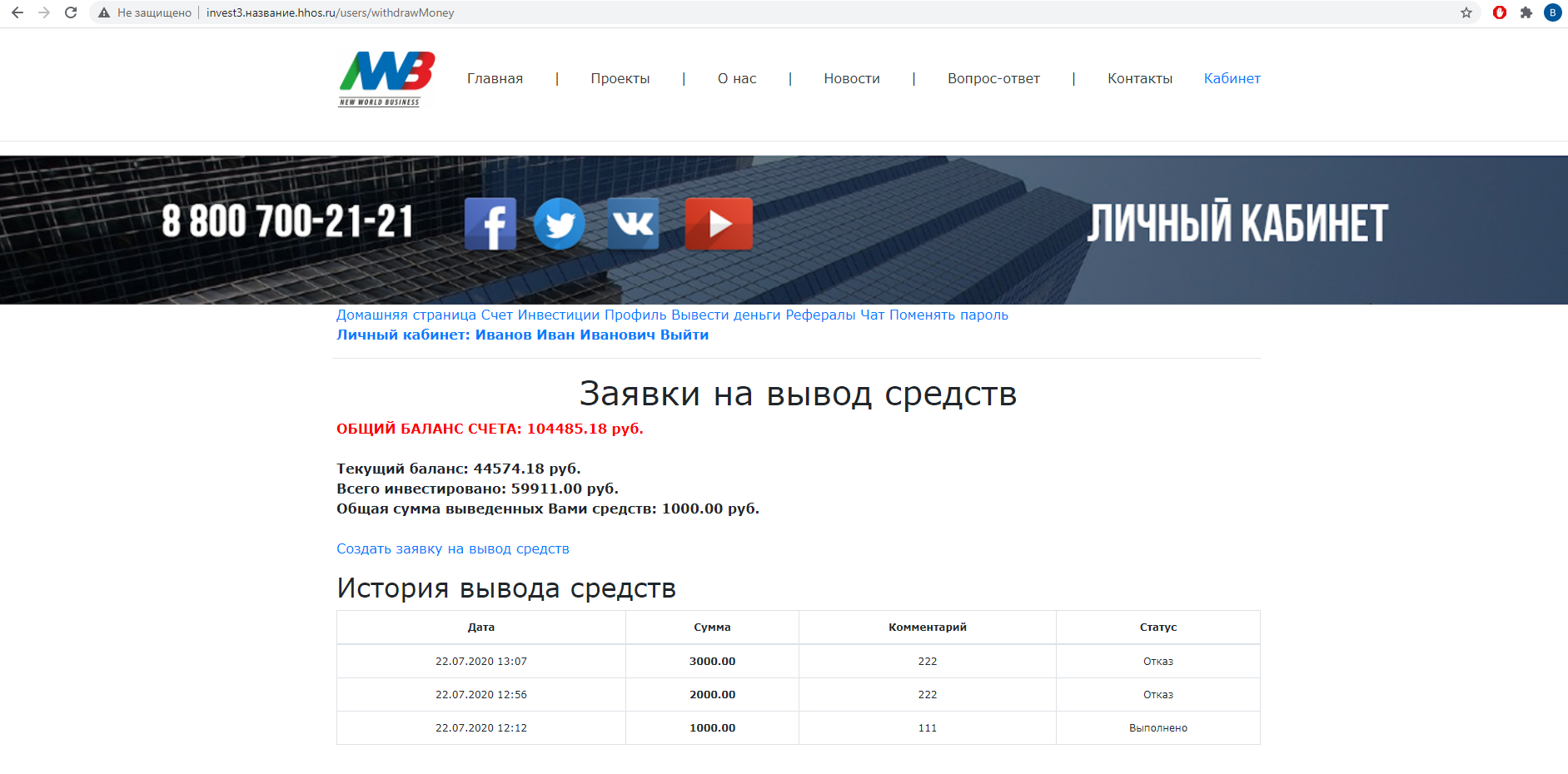Viewport: 1568px width, 774px height.
Task: Click comment 222 in the 3000.00 row
Action: click(928, 662)
